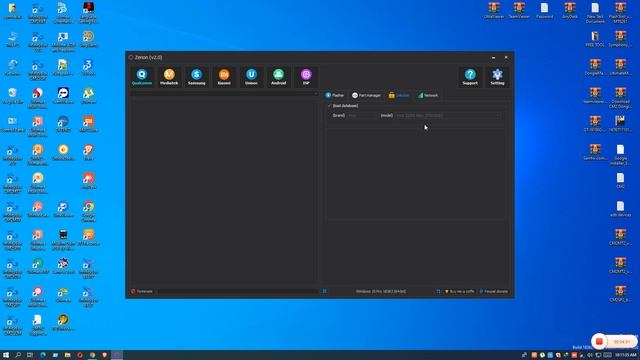
Task: Open File Explorer from the taskbar
Action: (x=67, y=355)
